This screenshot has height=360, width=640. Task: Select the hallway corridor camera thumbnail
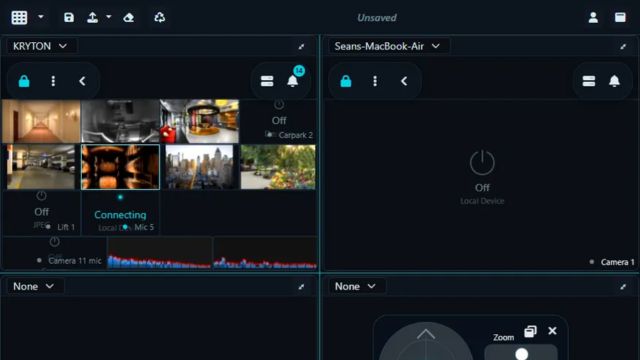coord(41,121)
